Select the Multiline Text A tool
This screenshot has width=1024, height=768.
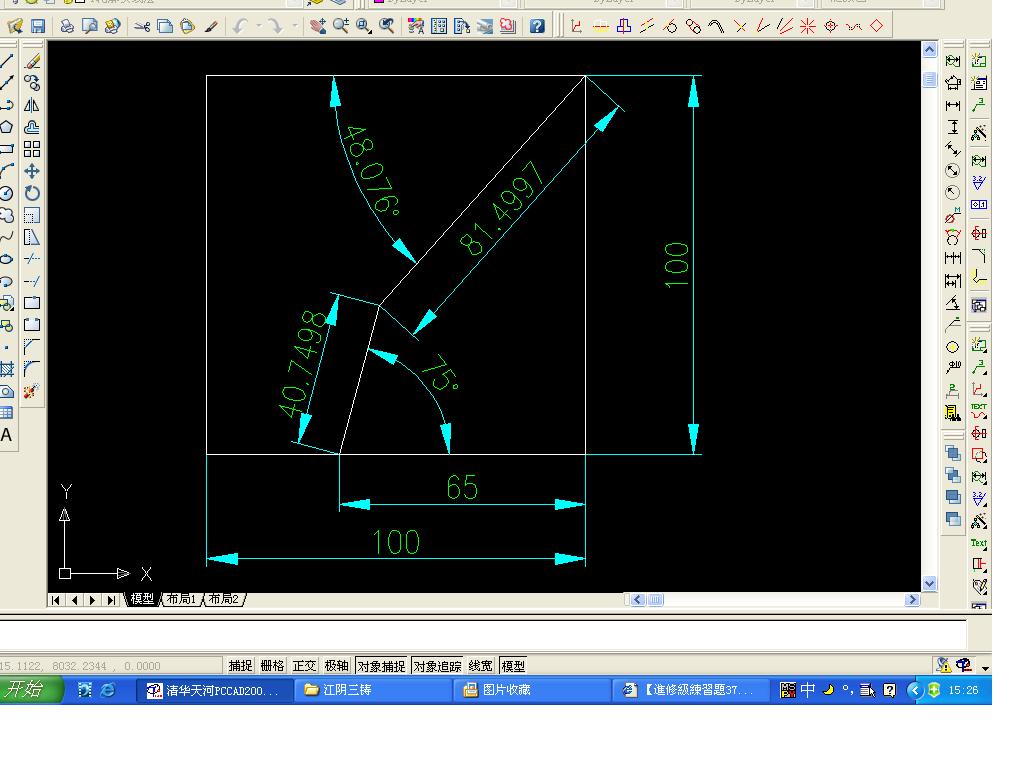point(7,435)
